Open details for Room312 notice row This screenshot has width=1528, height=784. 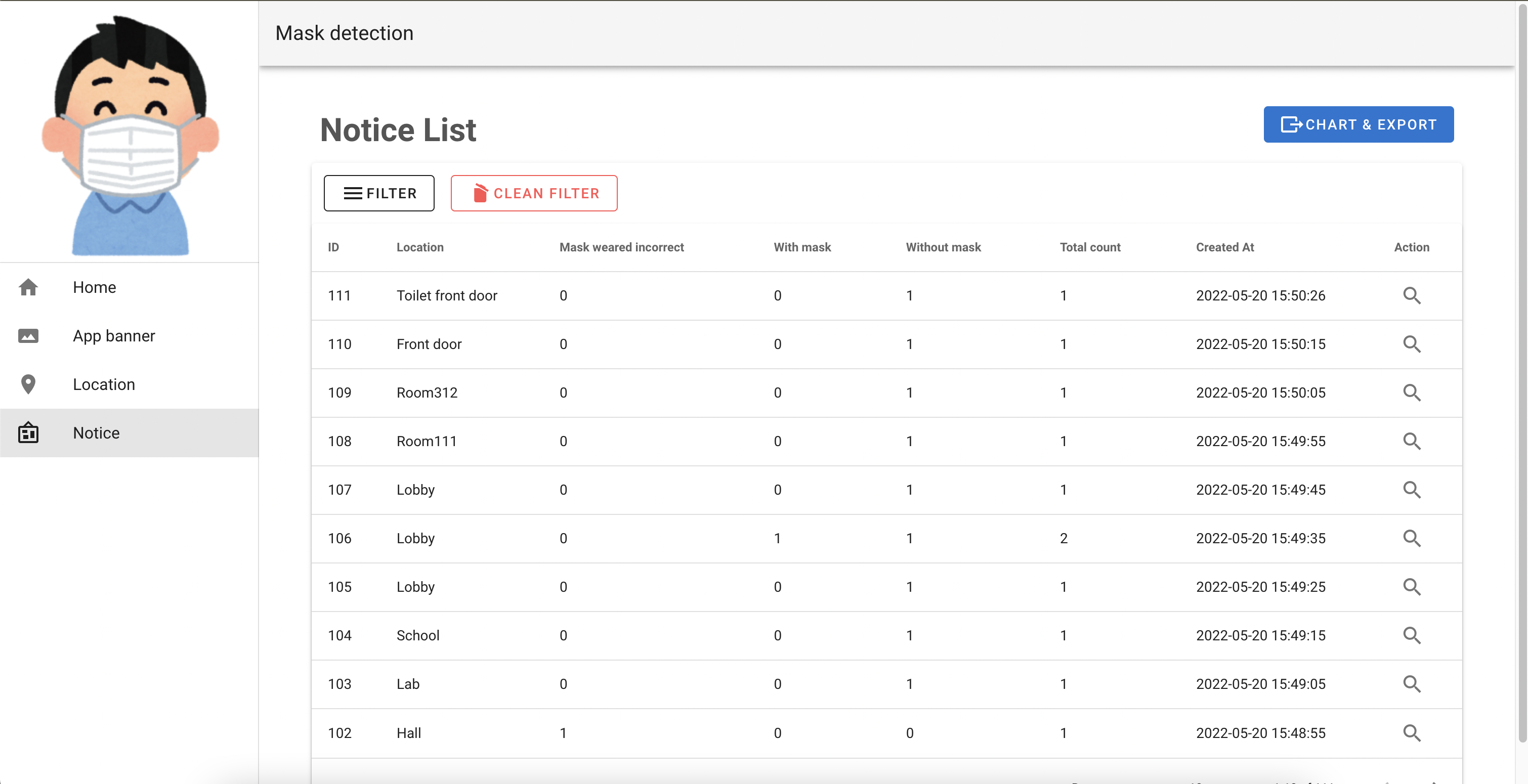(1411, 393)
